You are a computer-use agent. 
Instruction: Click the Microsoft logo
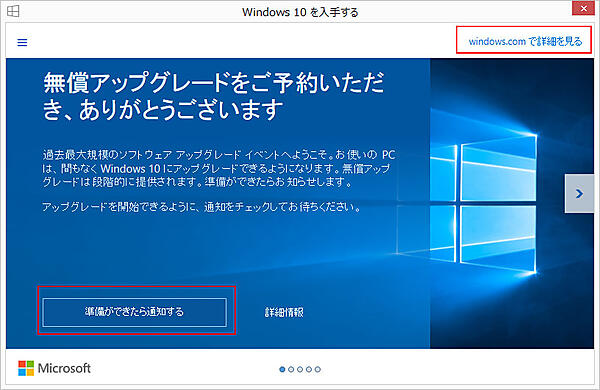click(54, 368)
